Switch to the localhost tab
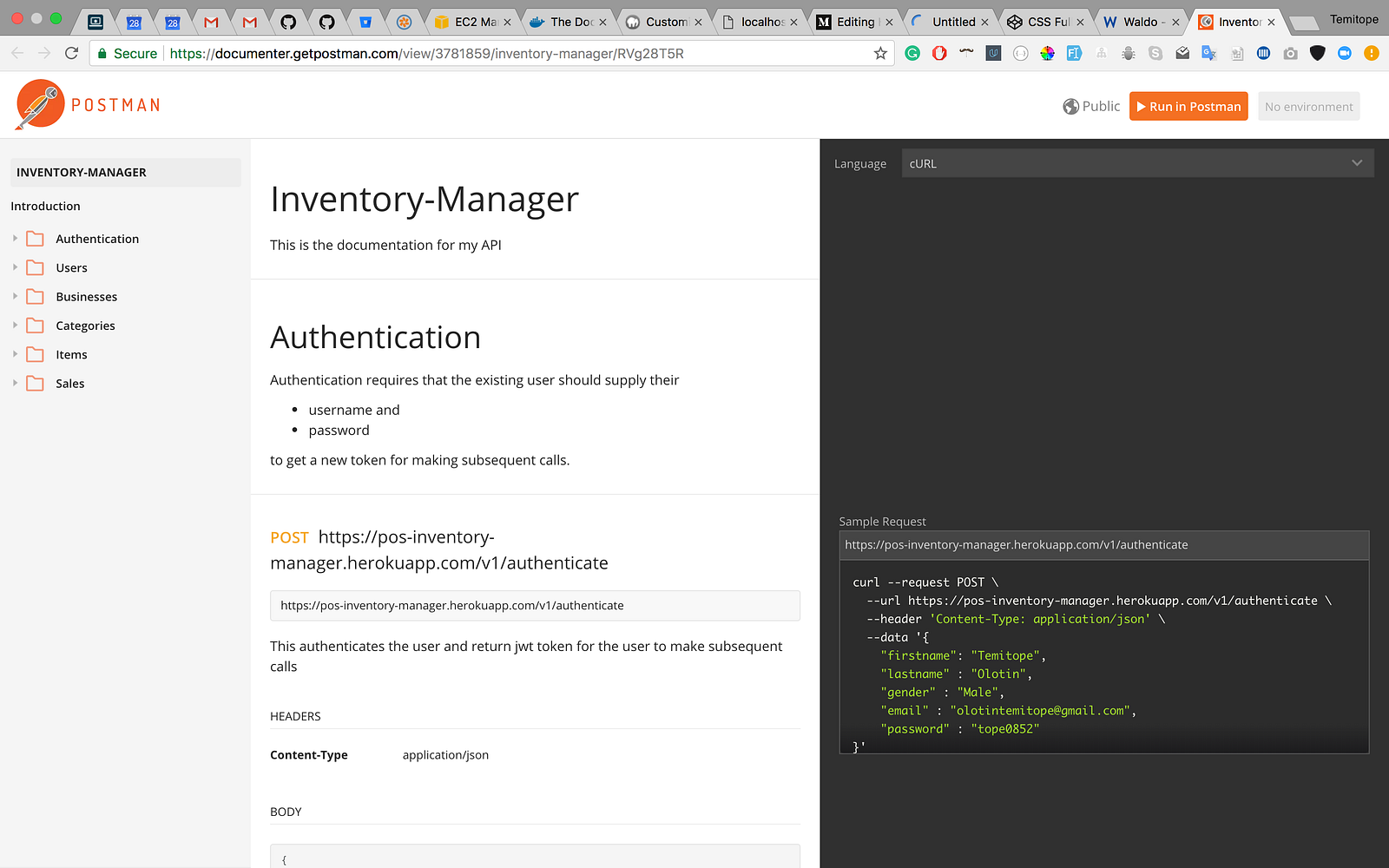 point(759,22)
